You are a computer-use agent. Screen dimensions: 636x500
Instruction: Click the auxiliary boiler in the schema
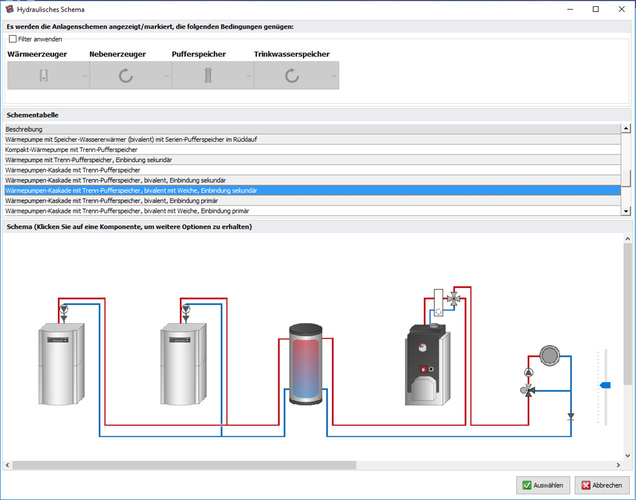[427, 365]
